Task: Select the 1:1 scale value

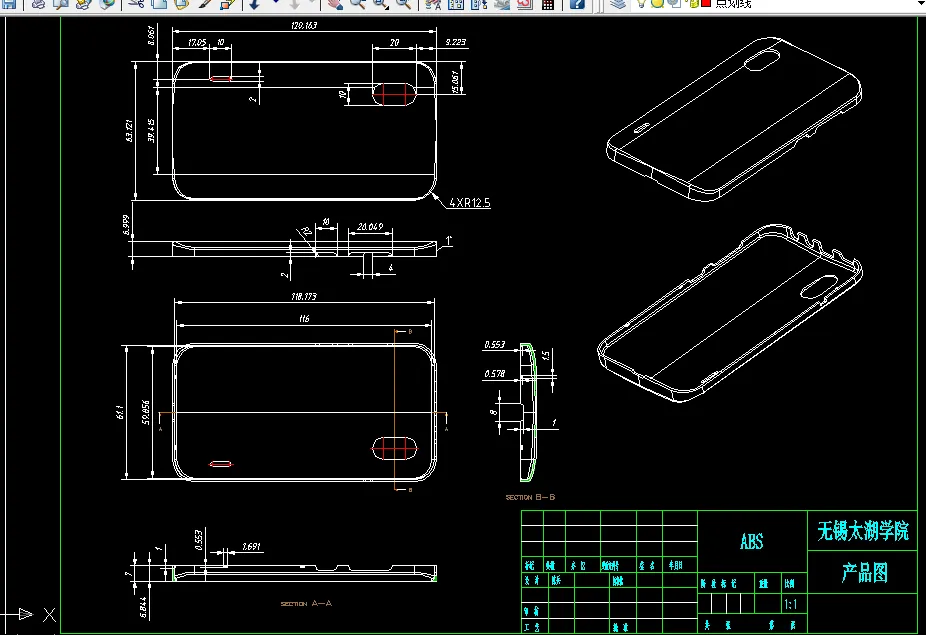Action: click(x=791, y=604)
